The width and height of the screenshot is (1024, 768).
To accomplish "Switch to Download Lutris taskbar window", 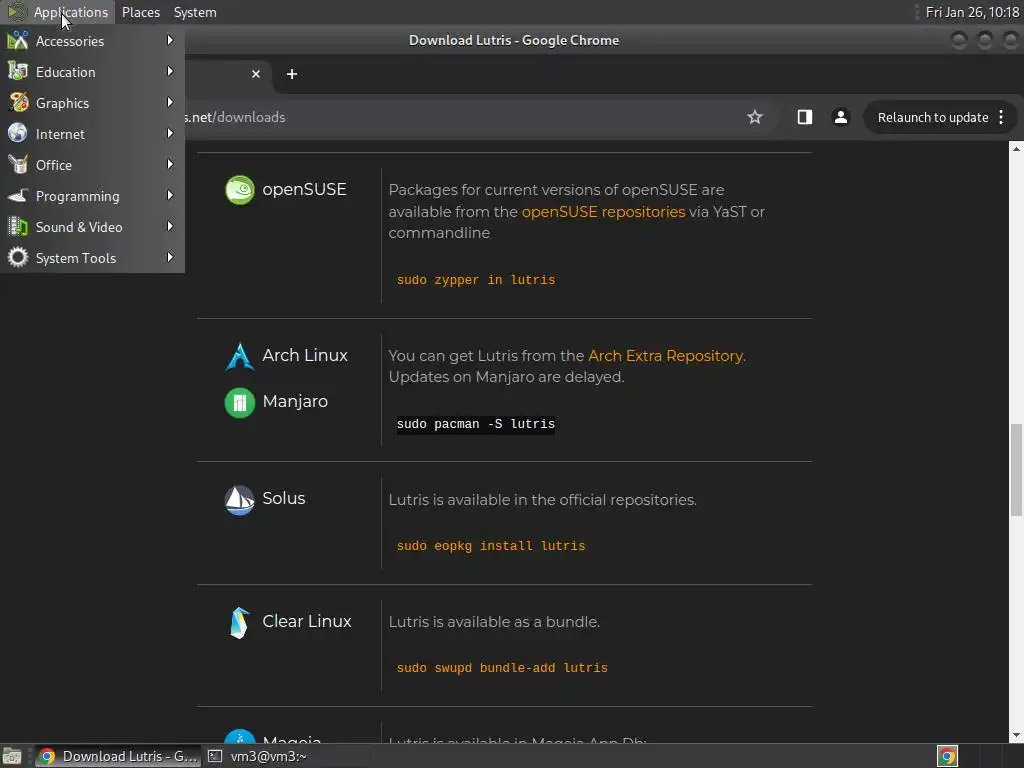I will click(x=118, y=756).
